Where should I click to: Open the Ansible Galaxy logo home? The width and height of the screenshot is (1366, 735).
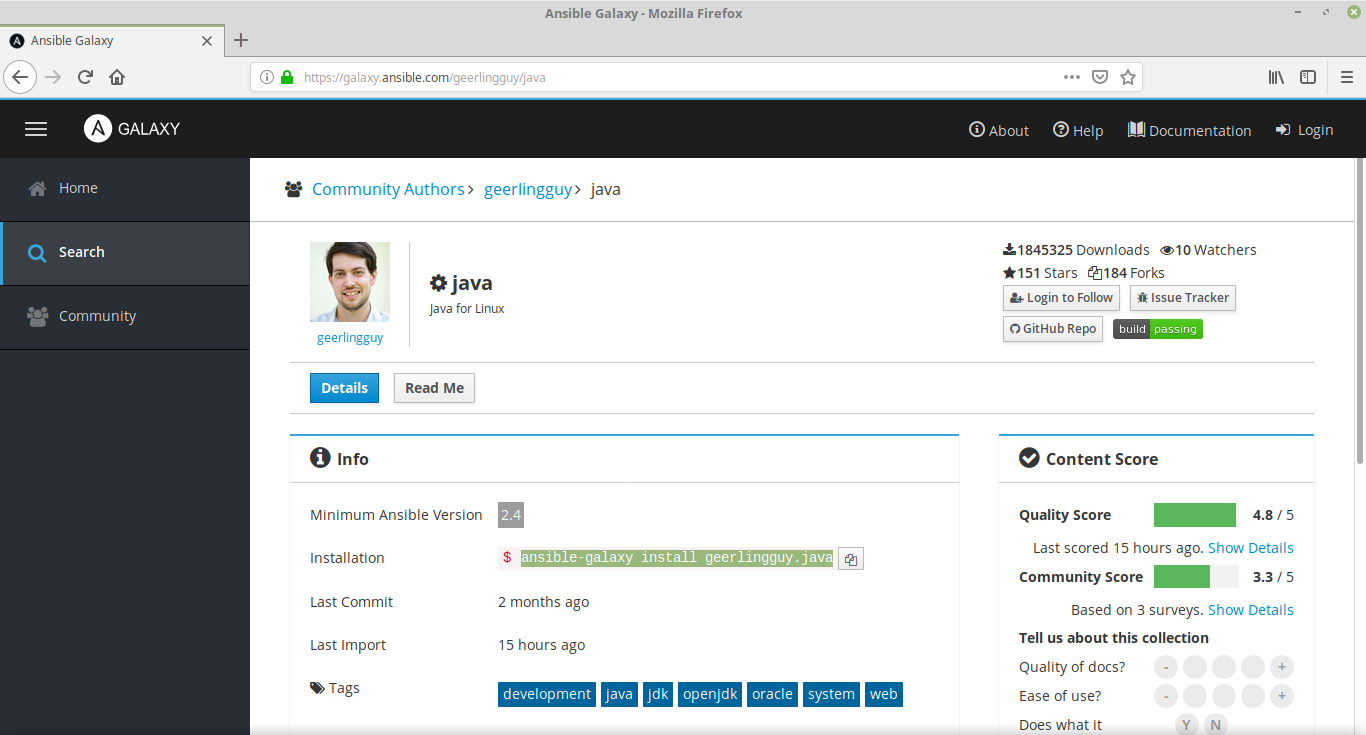(x=132, y=129)
